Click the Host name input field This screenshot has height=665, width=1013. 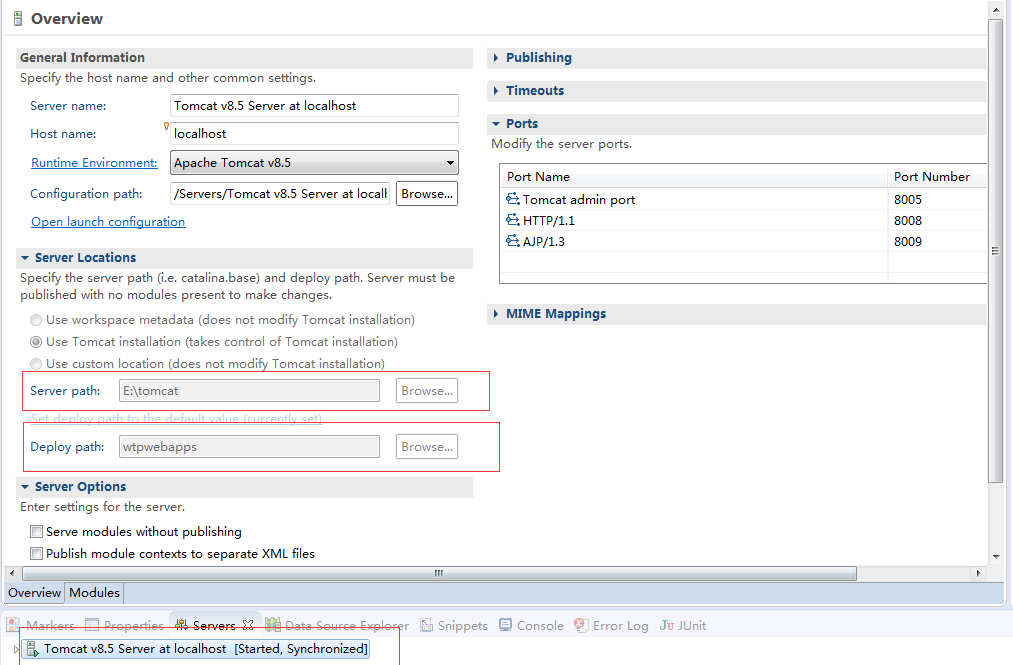(315, 134)
